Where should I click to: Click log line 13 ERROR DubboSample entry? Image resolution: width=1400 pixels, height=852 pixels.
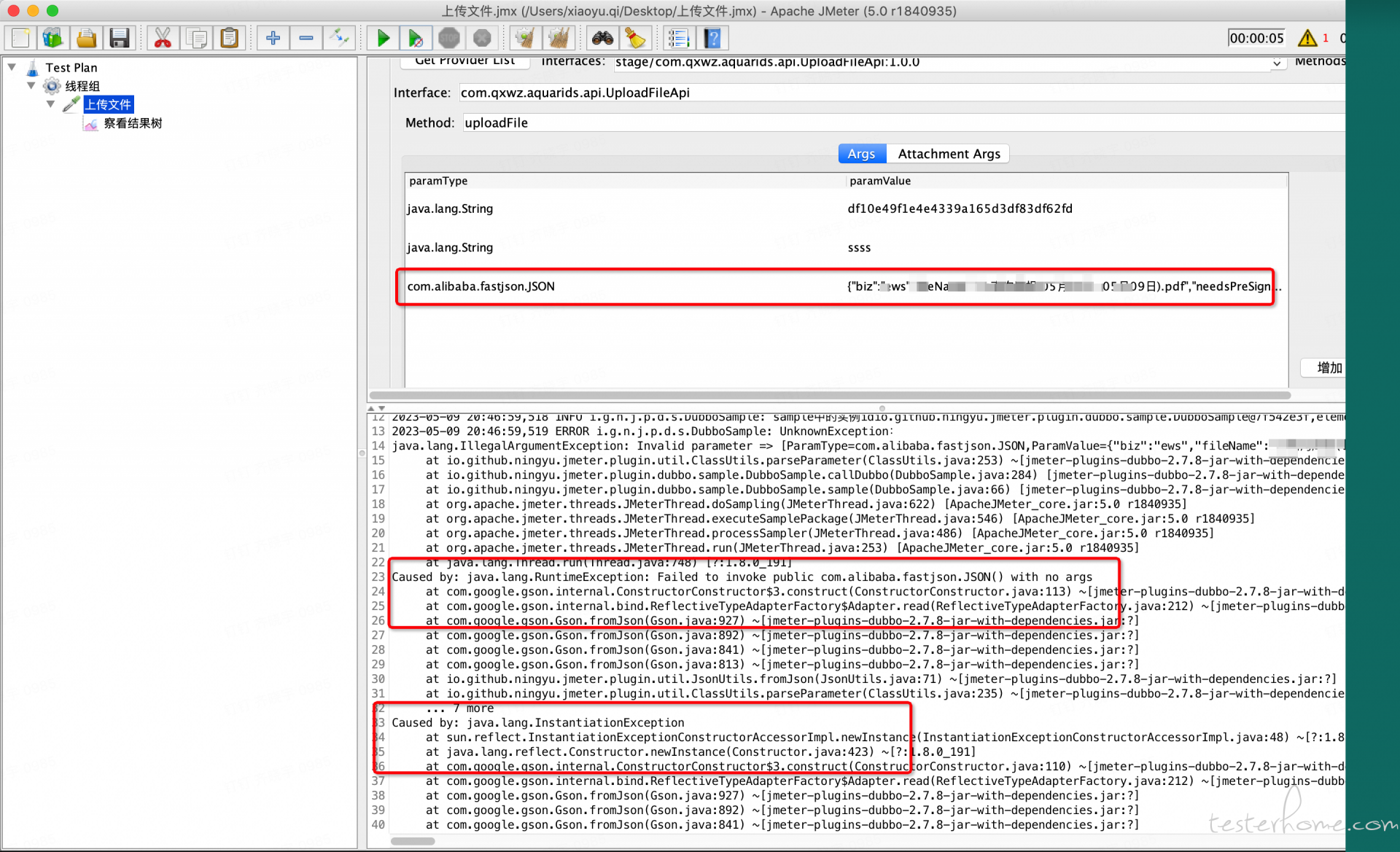pyautogui.click(x=642, y=431)
